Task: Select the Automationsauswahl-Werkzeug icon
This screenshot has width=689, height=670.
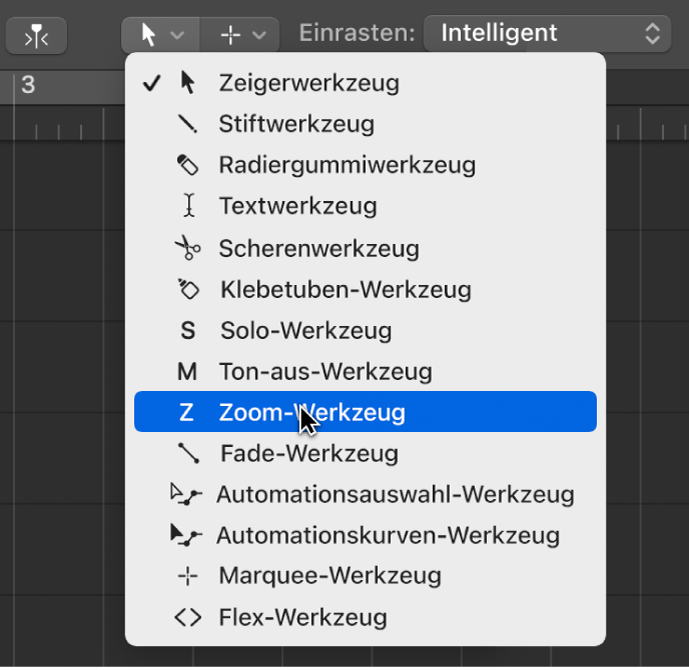Action: tap(186, 494)
